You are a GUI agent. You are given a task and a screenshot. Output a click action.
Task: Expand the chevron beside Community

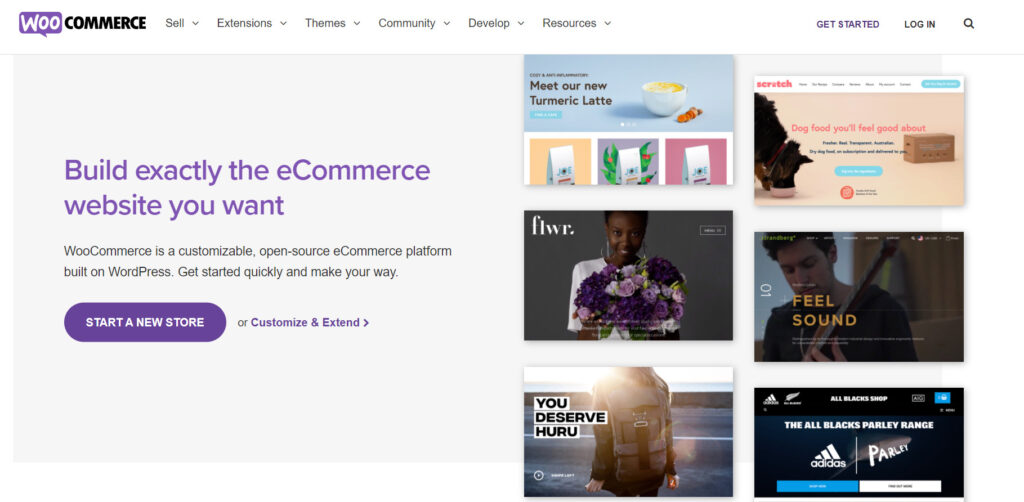447,24
